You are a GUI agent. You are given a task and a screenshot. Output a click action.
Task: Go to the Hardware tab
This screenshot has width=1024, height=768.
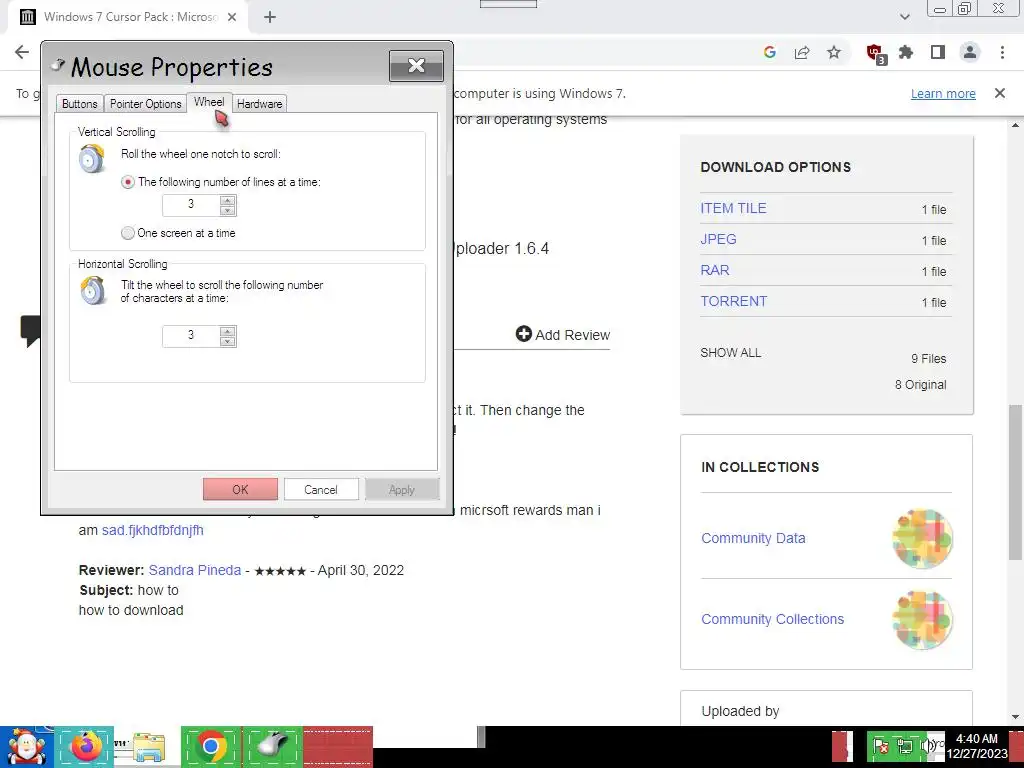click(x=259, y=104)
